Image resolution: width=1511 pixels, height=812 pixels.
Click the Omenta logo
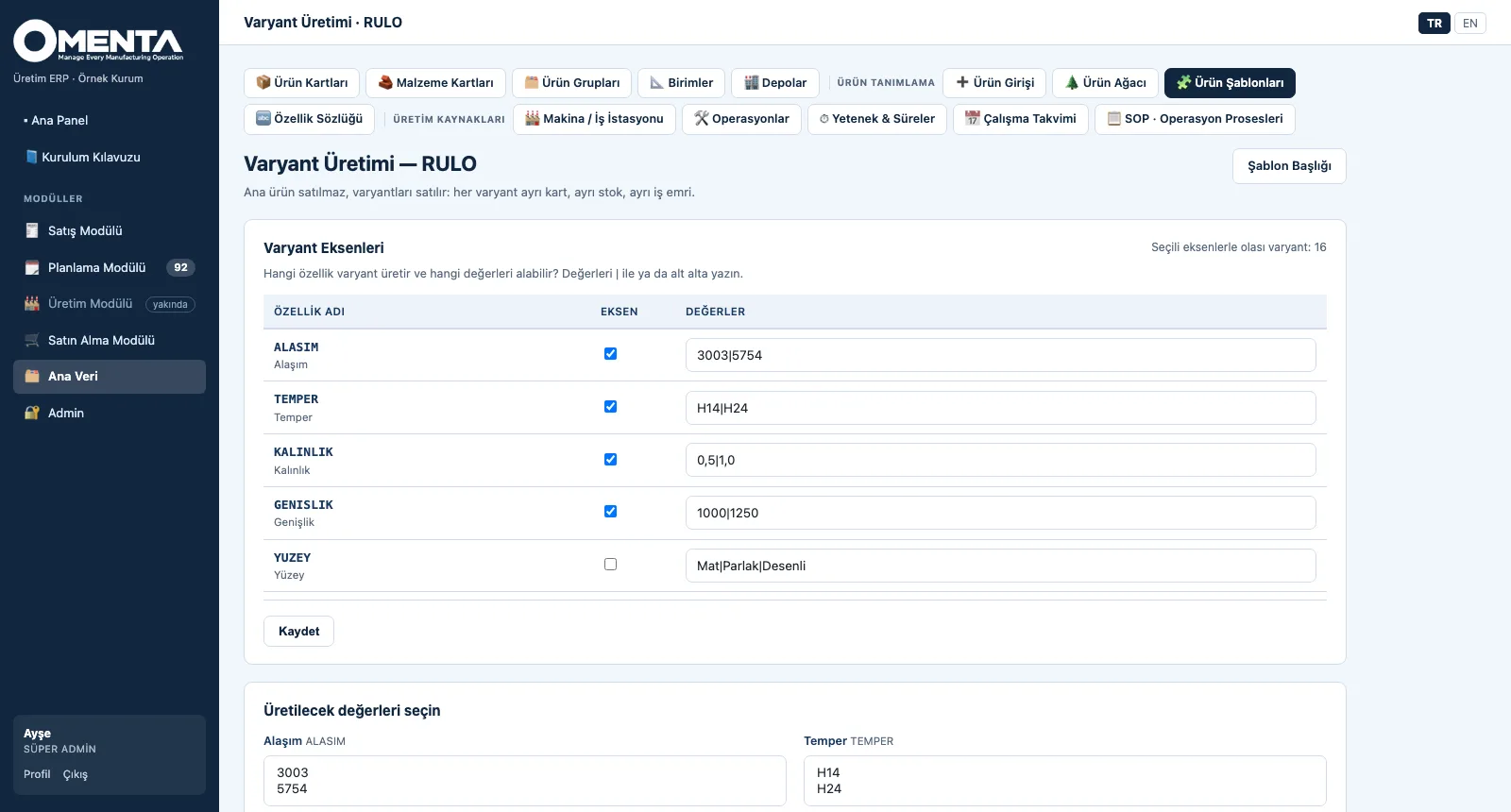pos(98,41)
